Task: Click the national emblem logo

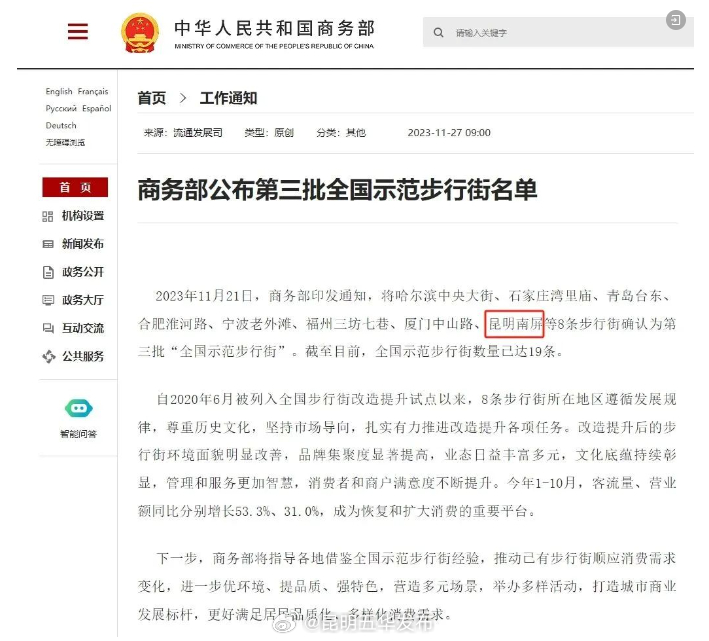Action: click(x=140, y=33)
